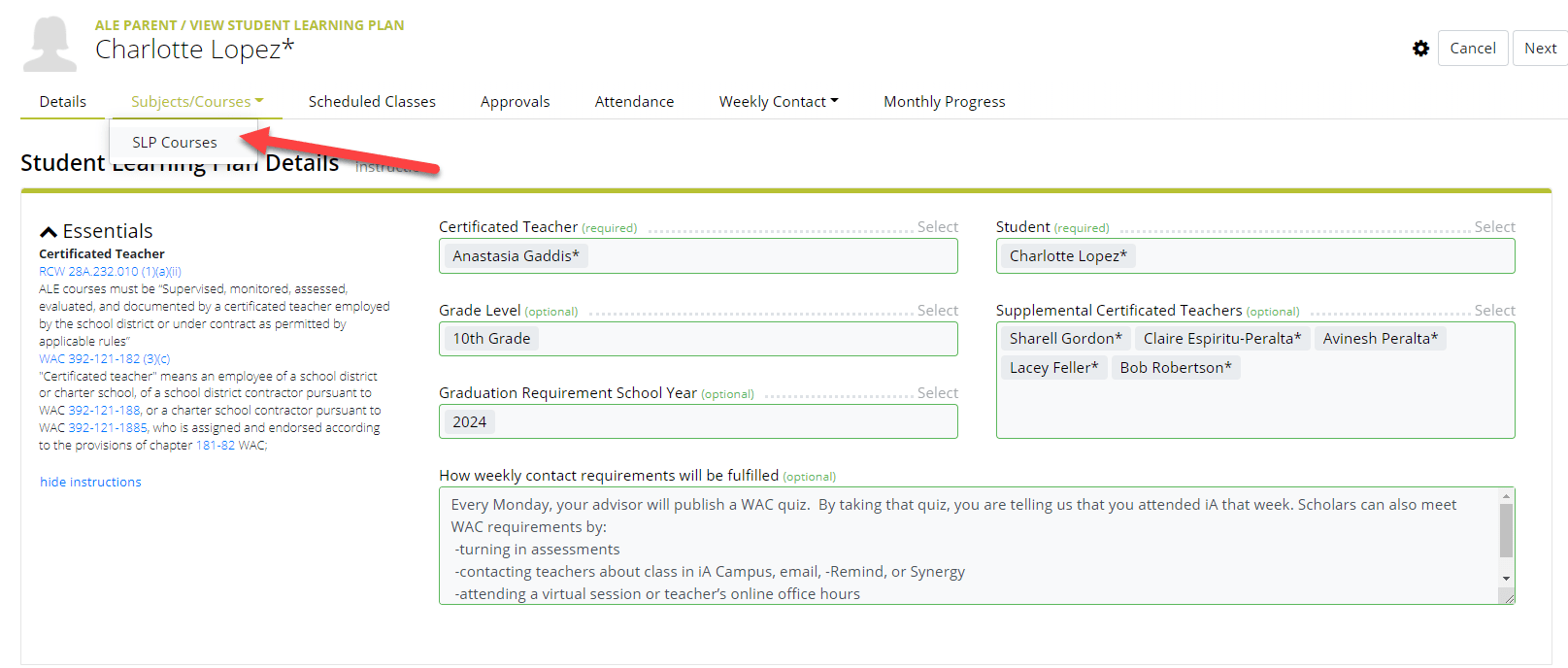View the Approvals tab
Viewport: 1568px width, 668px height.
click(515, 100)
